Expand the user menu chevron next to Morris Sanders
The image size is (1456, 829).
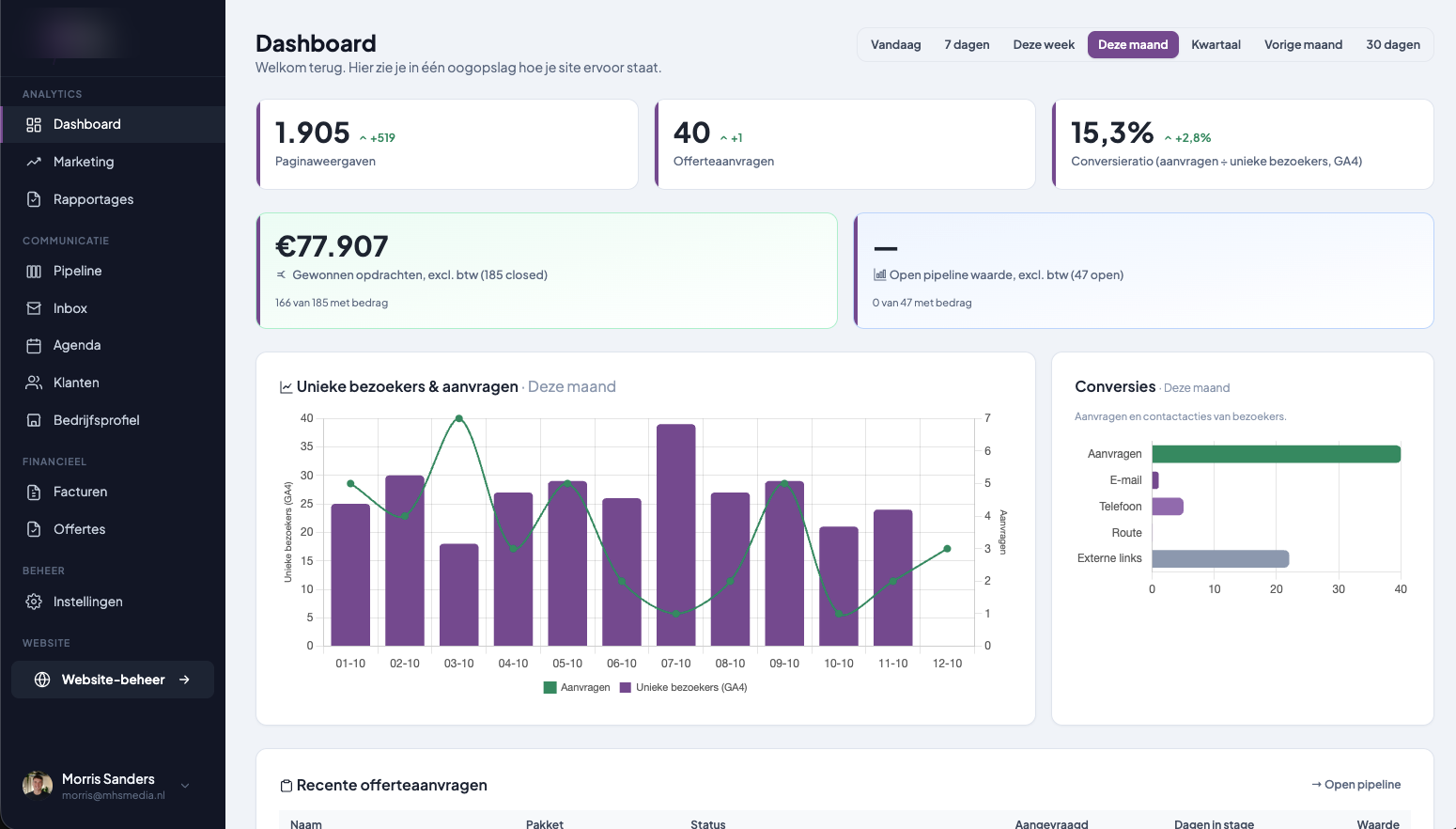pos(185,786)
